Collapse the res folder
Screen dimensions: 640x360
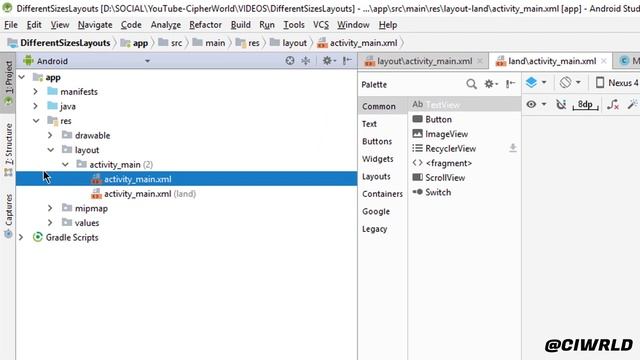pyautogui.click(x=36, y=121)
